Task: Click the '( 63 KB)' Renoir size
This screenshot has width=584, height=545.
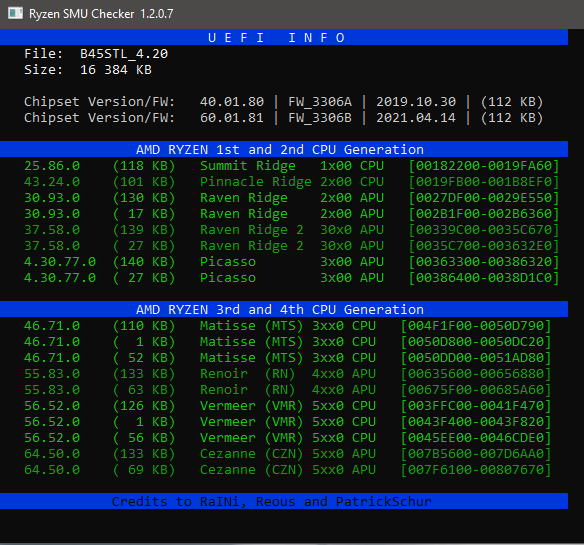Action: [144, 390]
